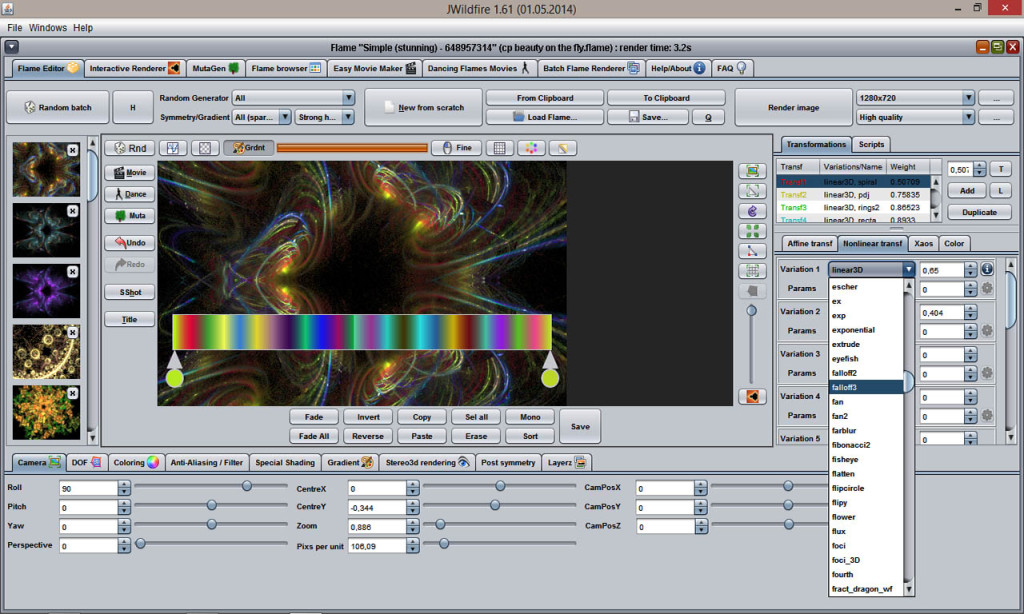Switch to the Easy Movie Maker tab
Screen dimensions: 1024x614
(374, 68)
